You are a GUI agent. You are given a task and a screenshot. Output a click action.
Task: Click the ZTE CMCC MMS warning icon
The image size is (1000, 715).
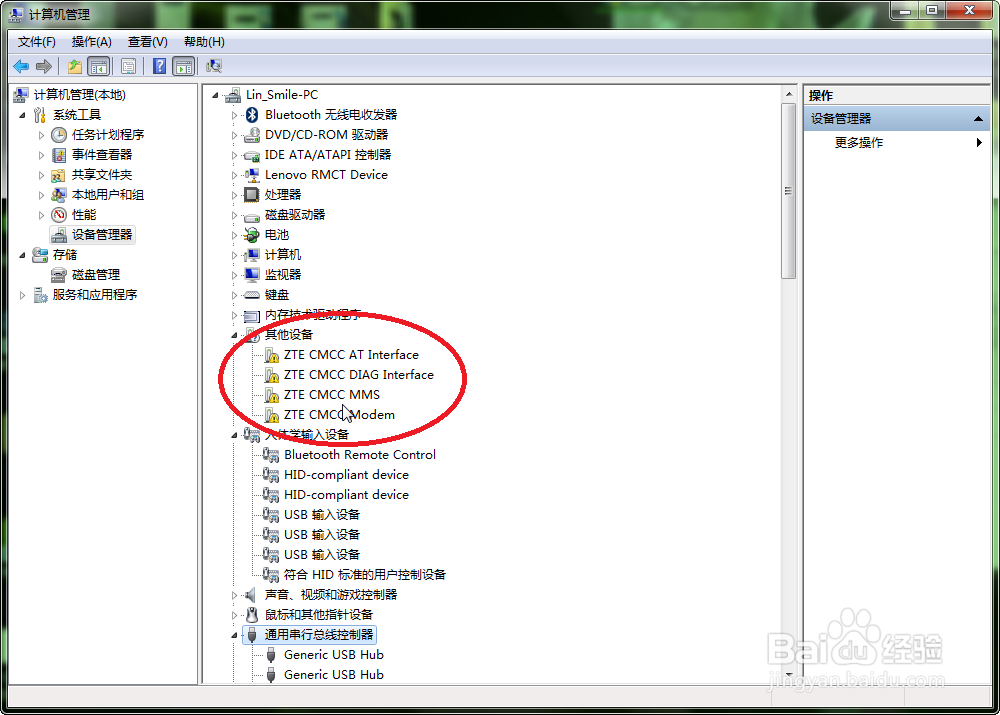point(272,395)
